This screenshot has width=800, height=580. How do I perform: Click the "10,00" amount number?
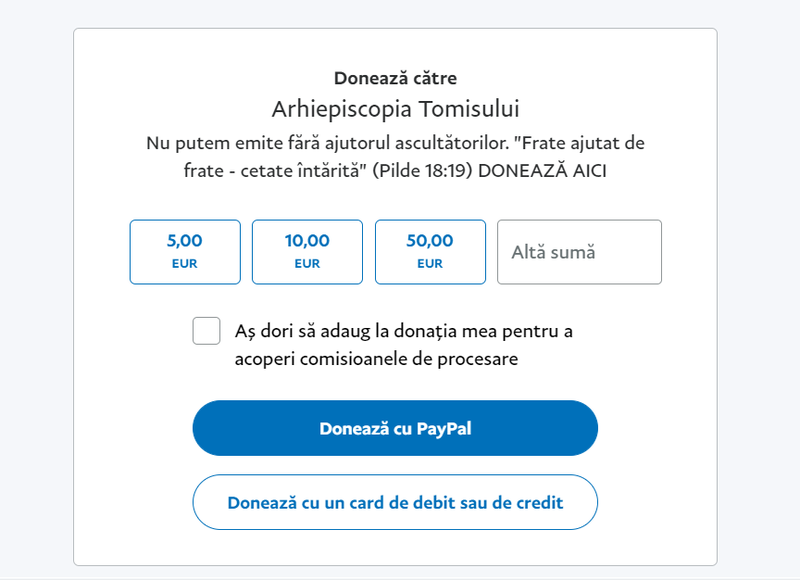[307, 241]
